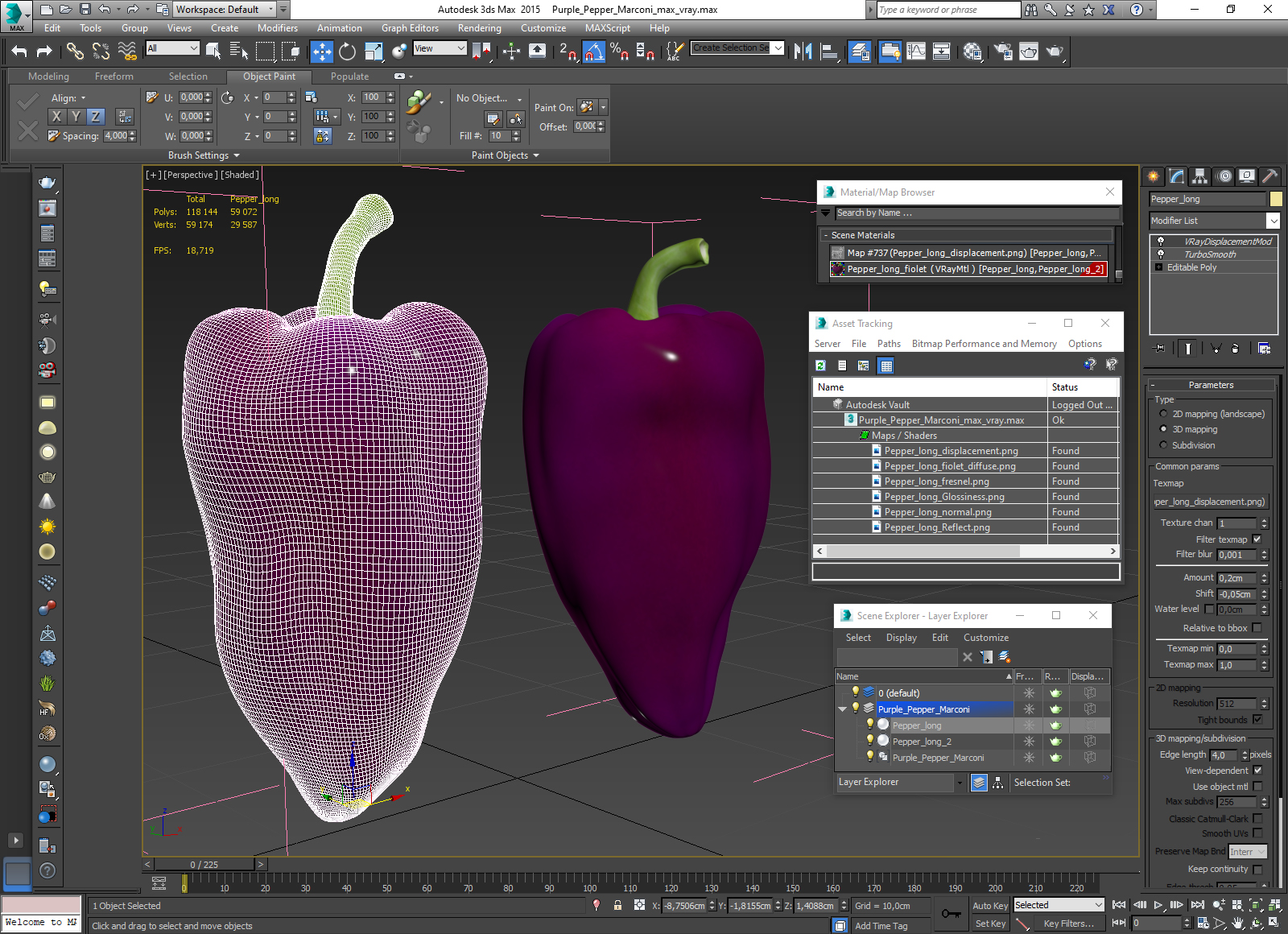Select the 2D mapping (landscape) radio
Screen dimensions: 1288x934
coord(1163,414)
